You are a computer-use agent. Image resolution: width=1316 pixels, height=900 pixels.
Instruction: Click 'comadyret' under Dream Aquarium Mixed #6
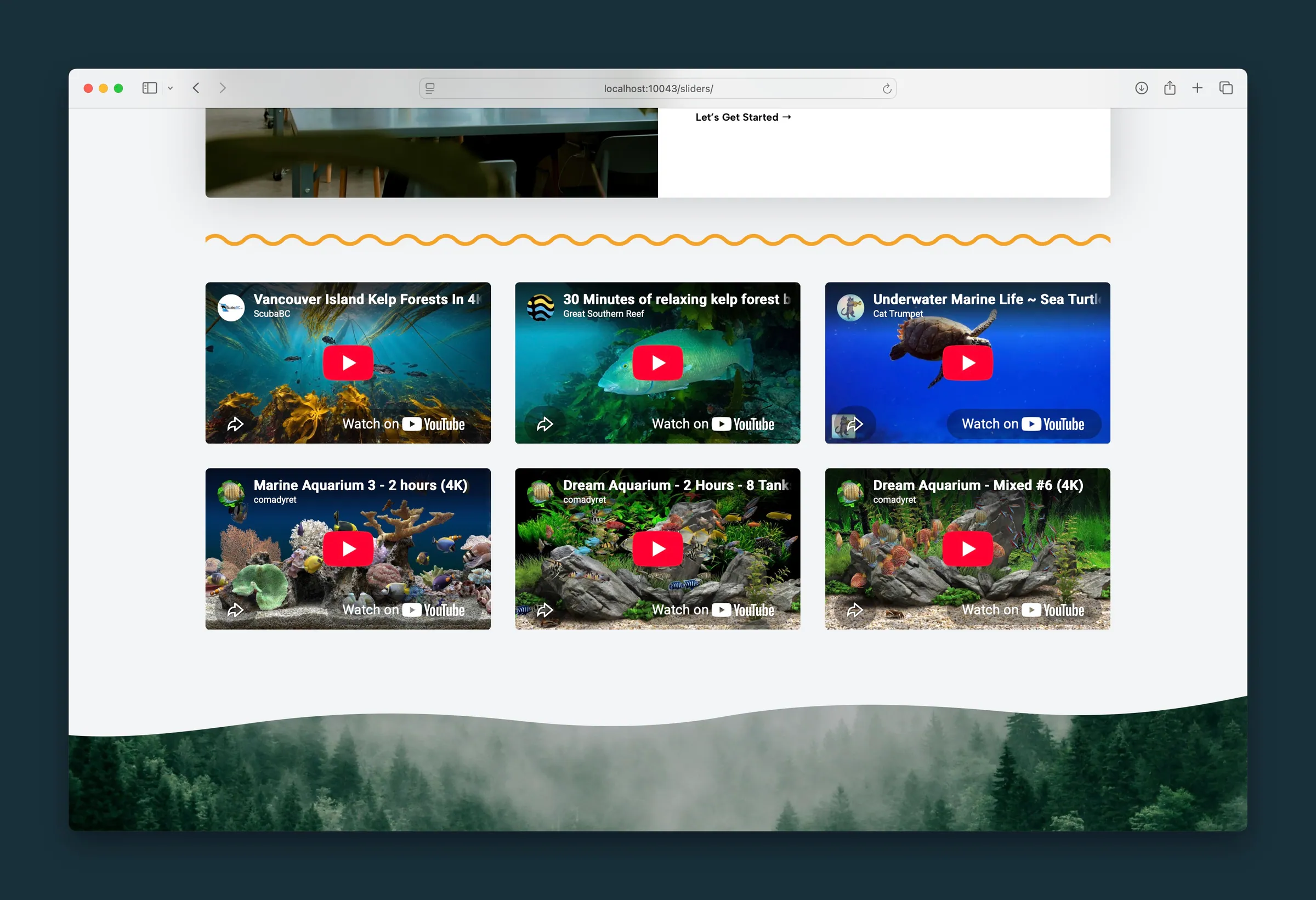tap(894, 500)
